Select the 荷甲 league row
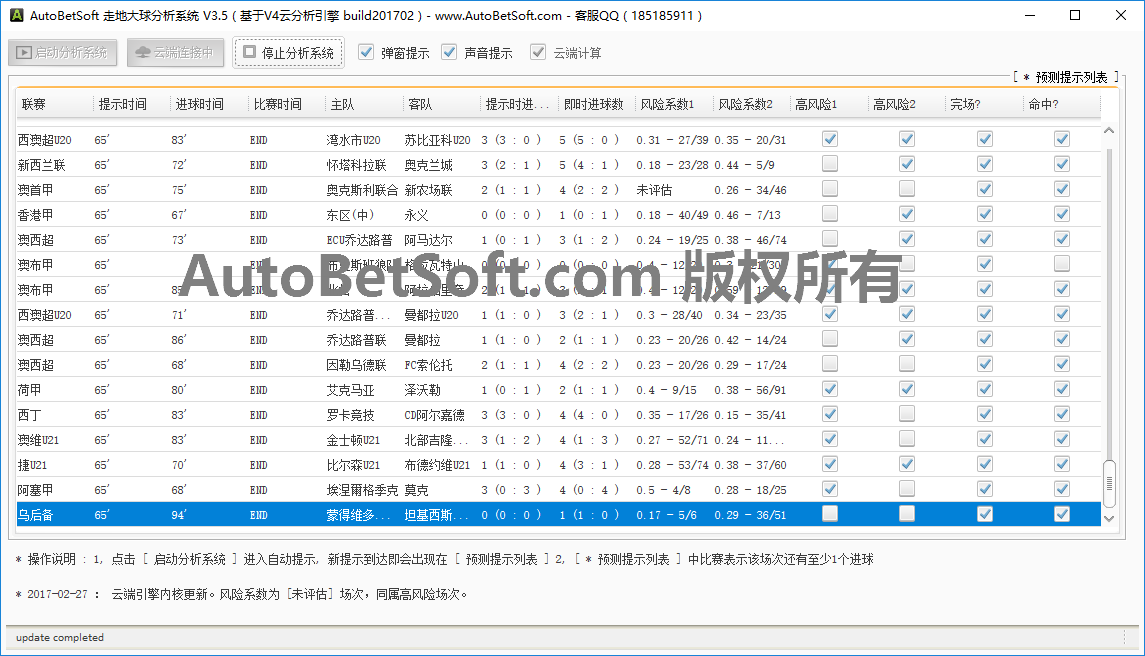This screenshot has width=1145, height=656. [x=559, y=390]
